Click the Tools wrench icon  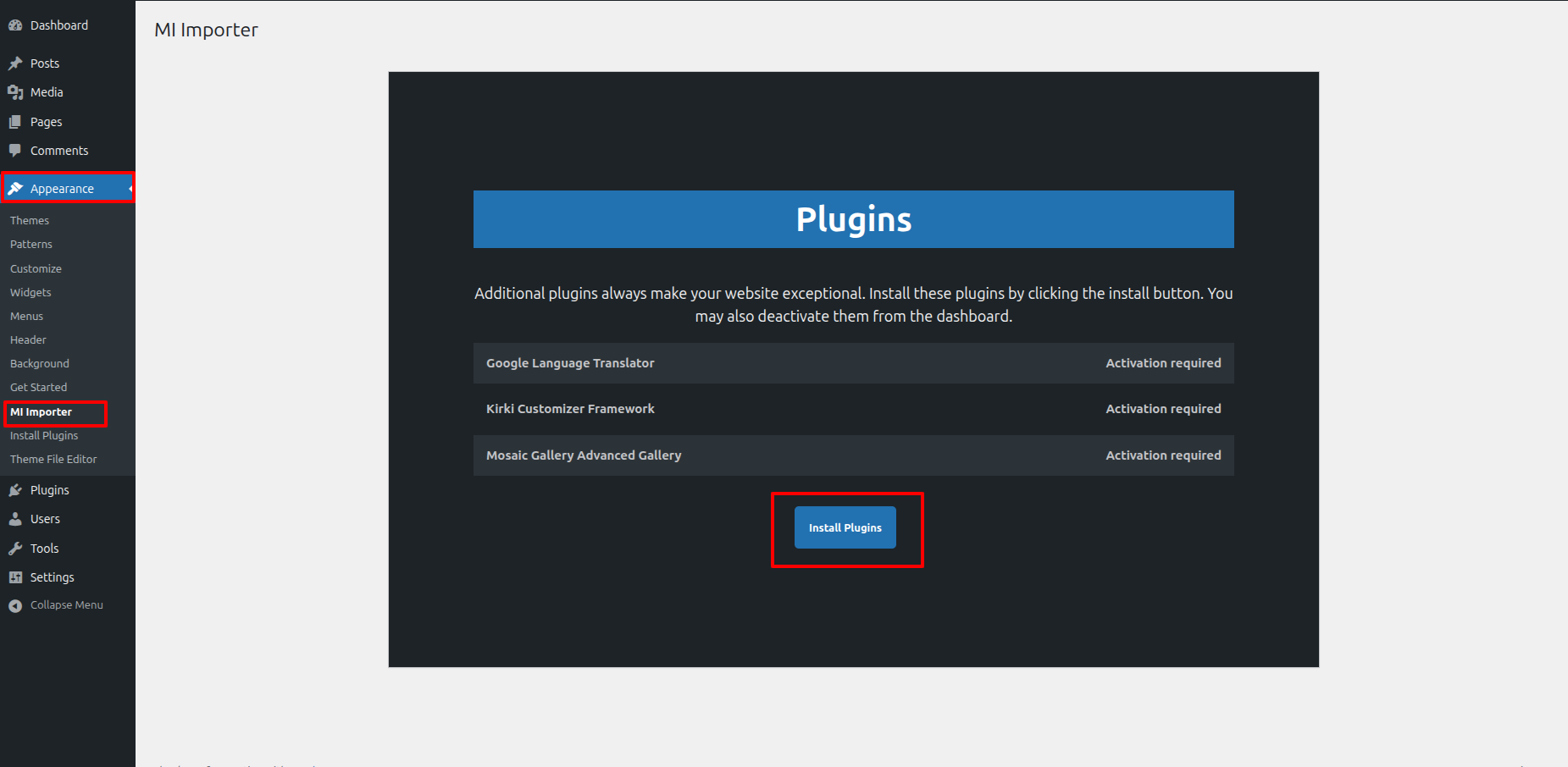click(x=15, y=549)
